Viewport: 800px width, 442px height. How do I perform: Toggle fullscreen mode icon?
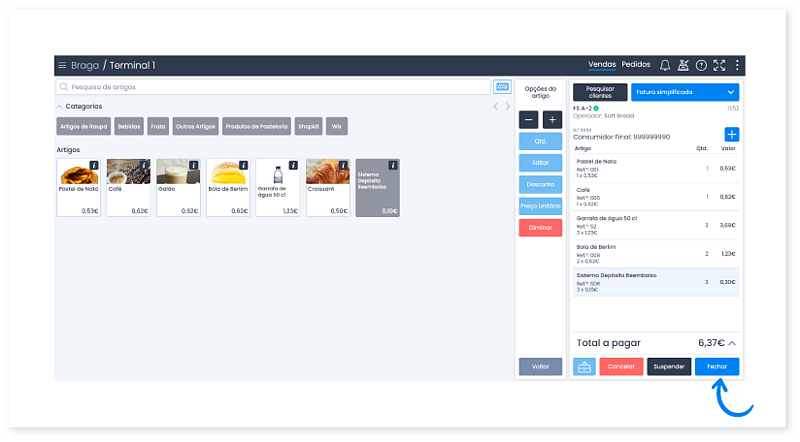click(719, 65)
